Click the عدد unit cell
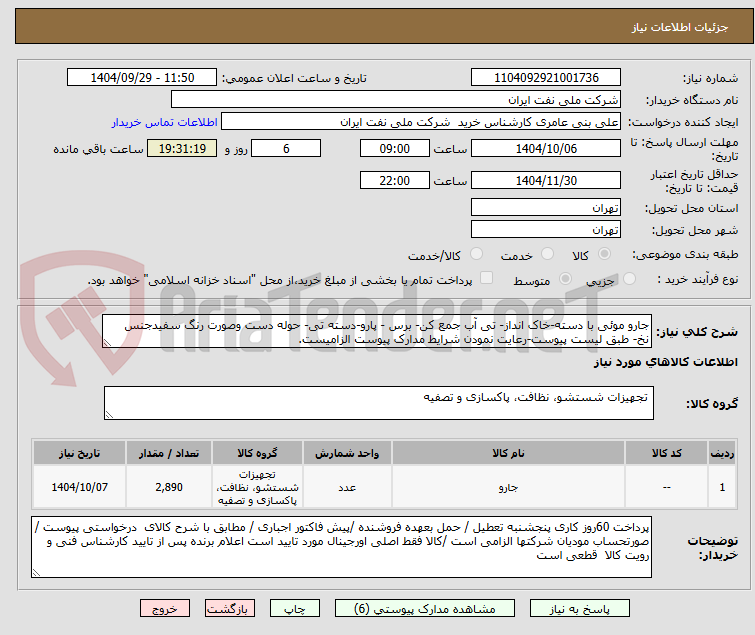 click(347, 487)
